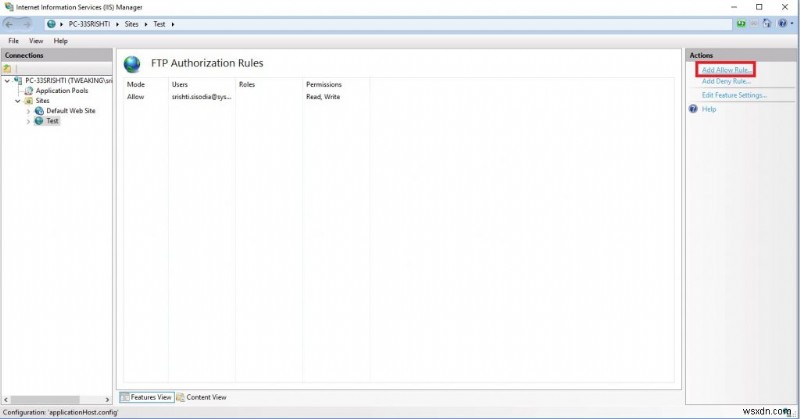
Task: Sort by Roles column header
Action: coord(247,84)
